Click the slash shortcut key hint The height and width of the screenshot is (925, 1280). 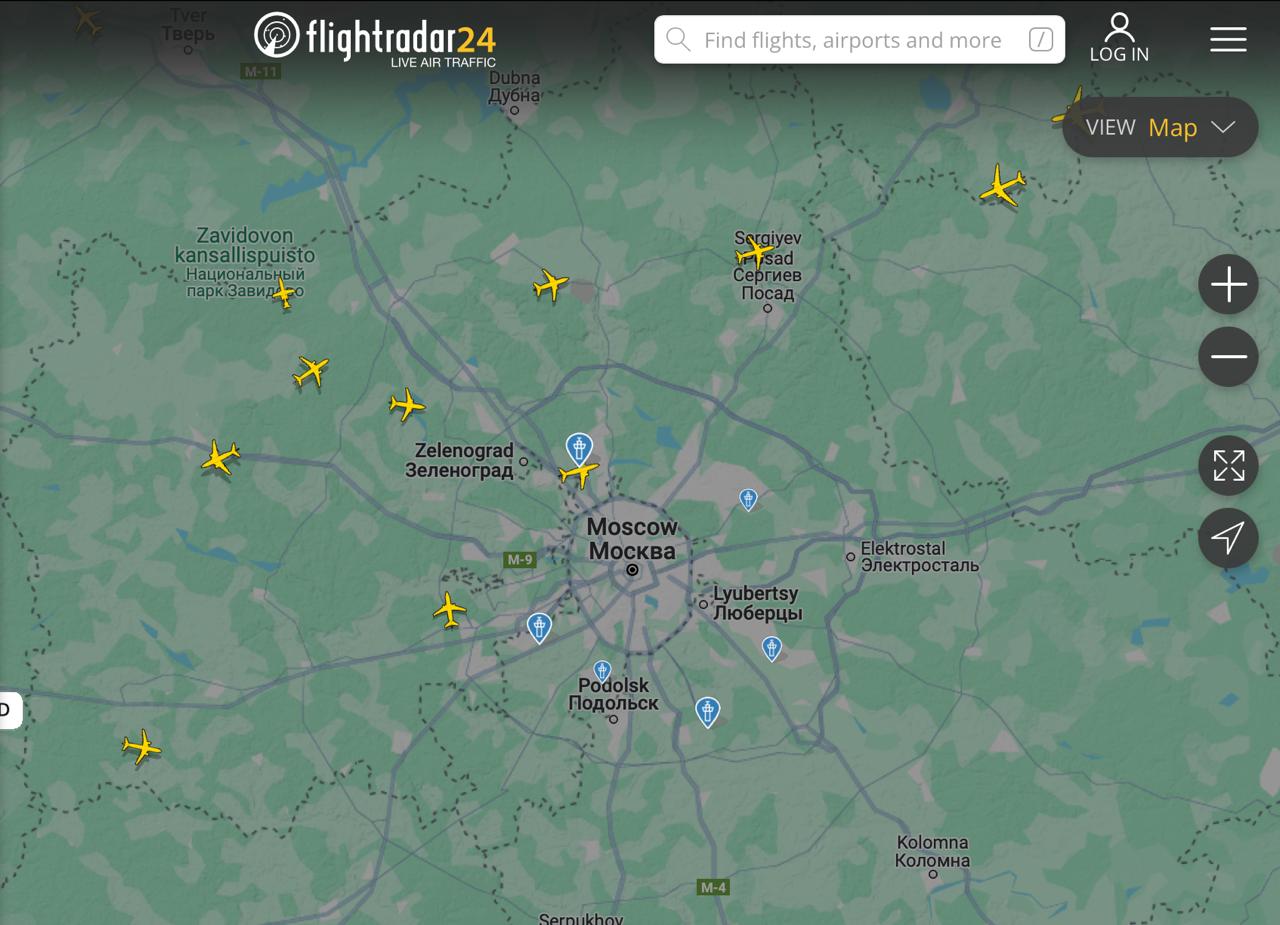click(x=1041, y=40)
